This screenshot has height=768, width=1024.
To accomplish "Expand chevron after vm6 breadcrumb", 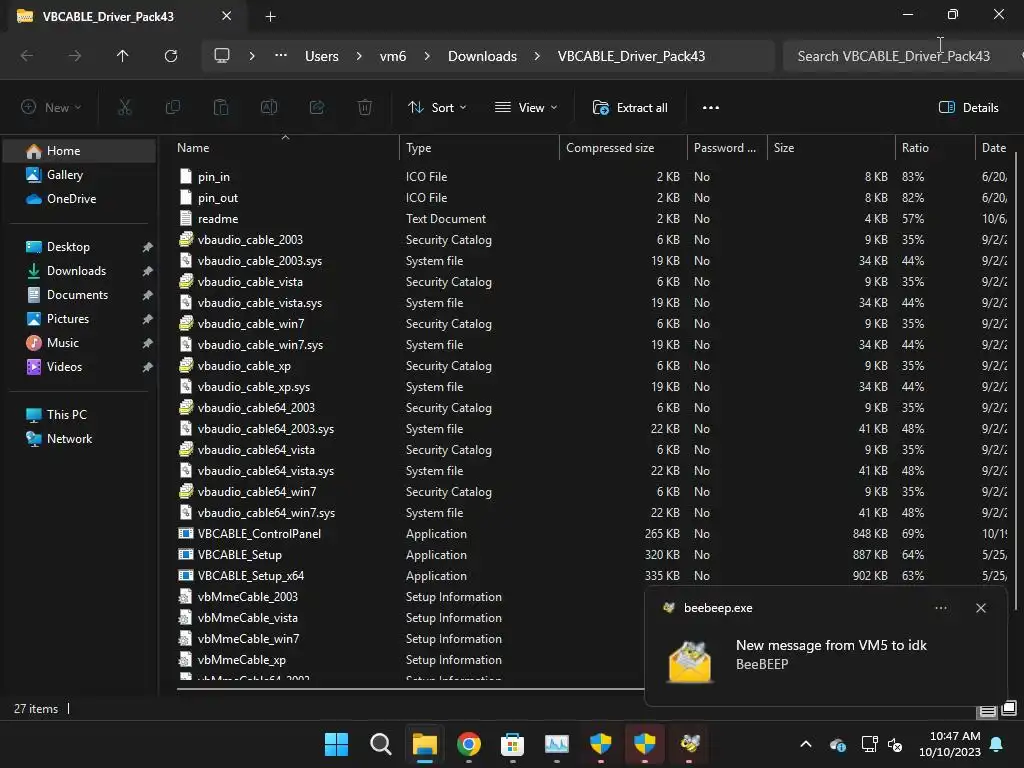I will point(427,56).
